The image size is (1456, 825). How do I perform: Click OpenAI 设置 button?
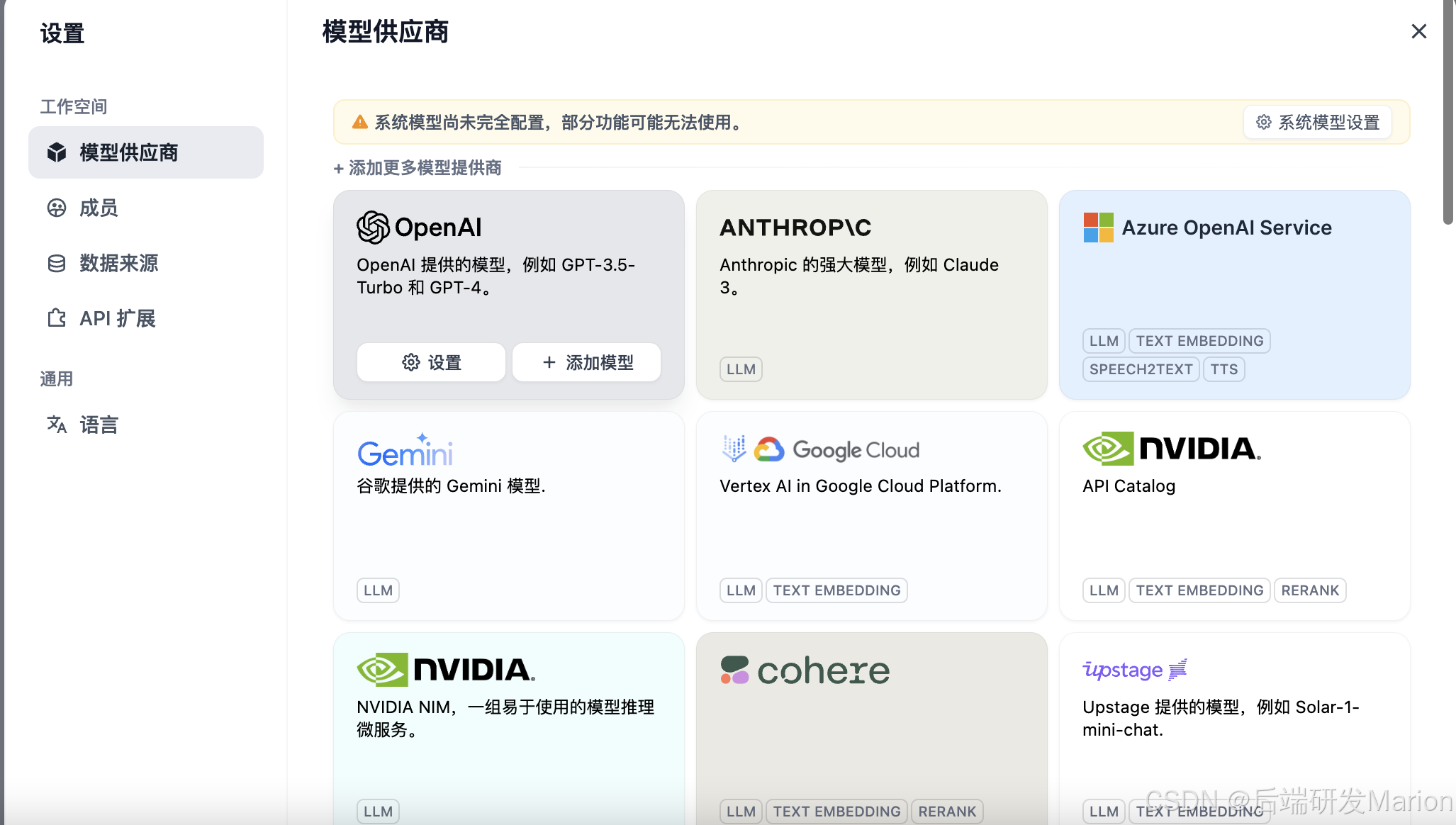click(431, 362)
